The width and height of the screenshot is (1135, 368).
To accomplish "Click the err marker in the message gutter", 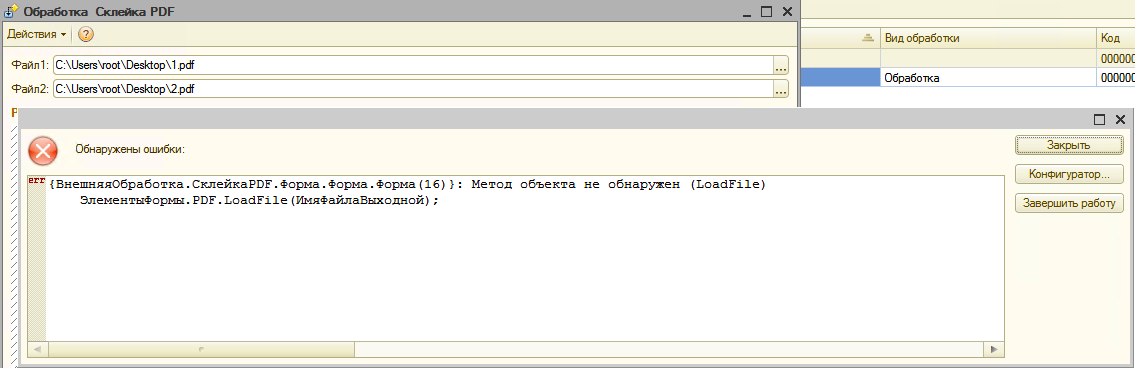I will pos(36,180).
